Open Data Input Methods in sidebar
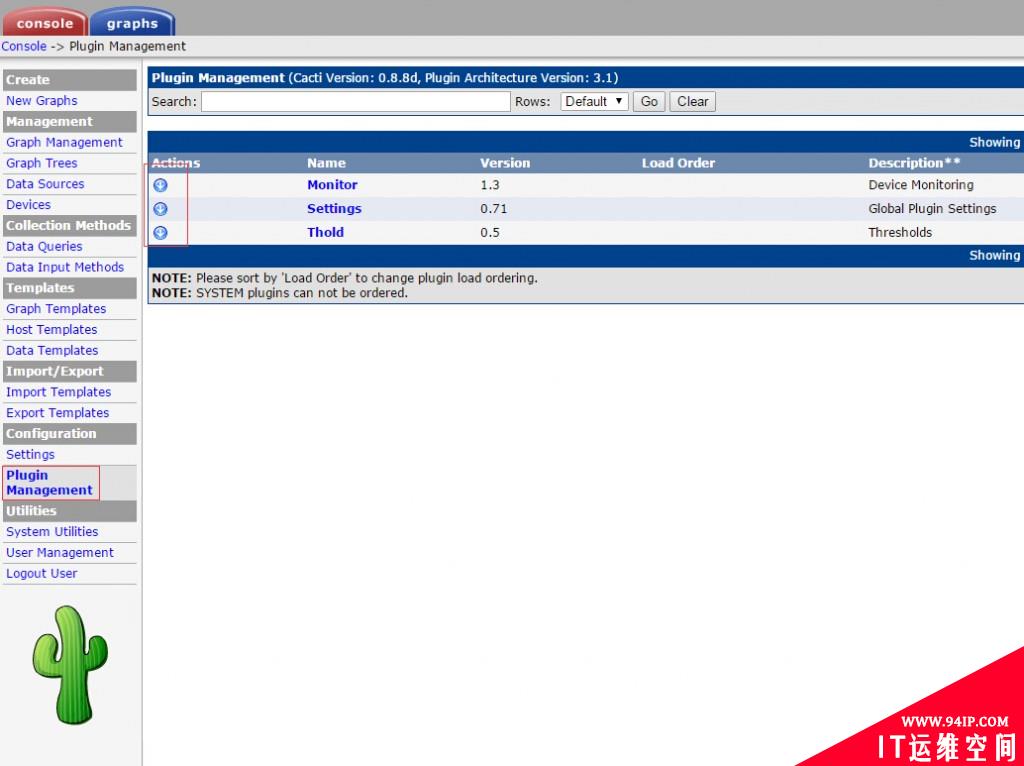This screenshot has width=1024, height=766. pyautogui.click(x=65, y=267)
